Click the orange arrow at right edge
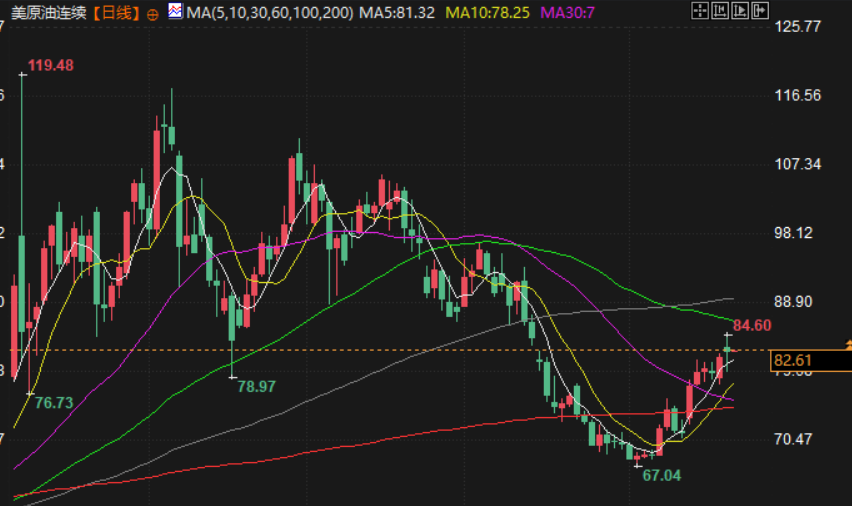 click(848, 344)
